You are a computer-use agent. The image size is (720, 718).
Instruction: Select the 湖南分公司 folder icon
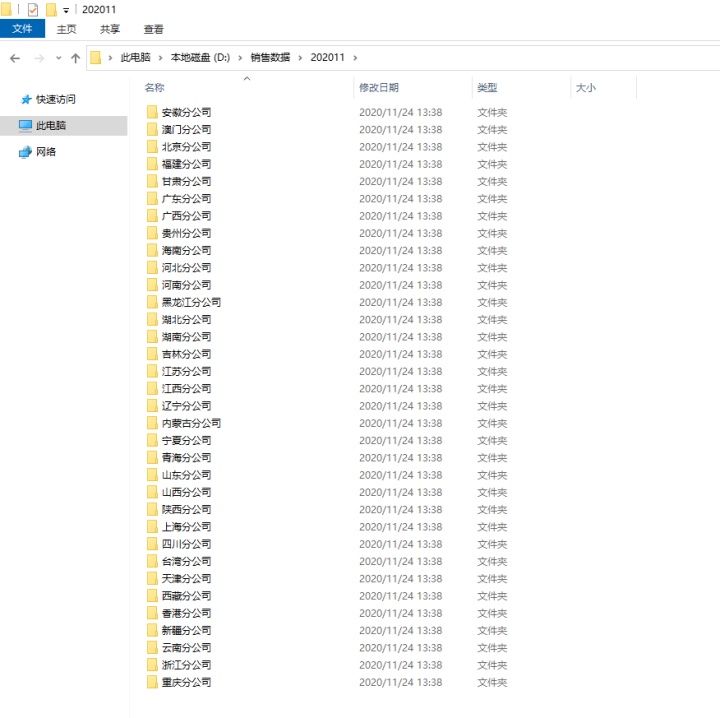click(x=152, y=337)
